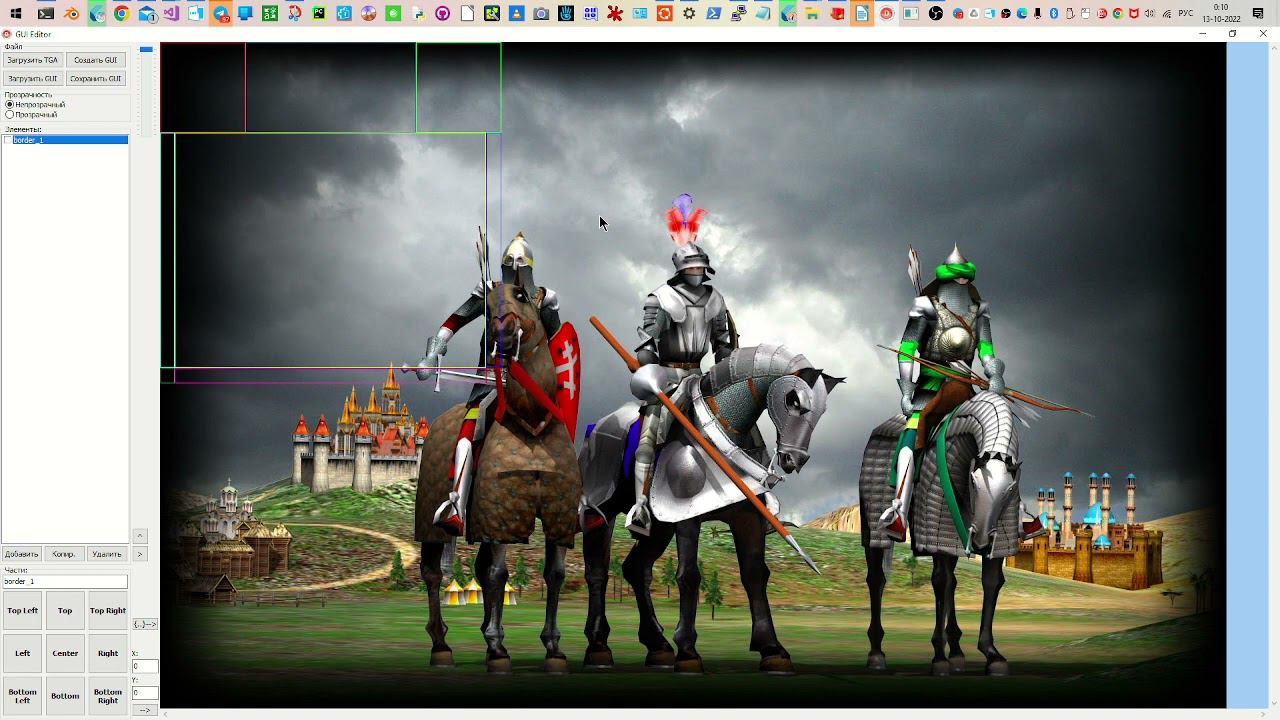Select the Top part button
Screen dimensions: 1280x720
pyautogui.click(x=65, y=610)
